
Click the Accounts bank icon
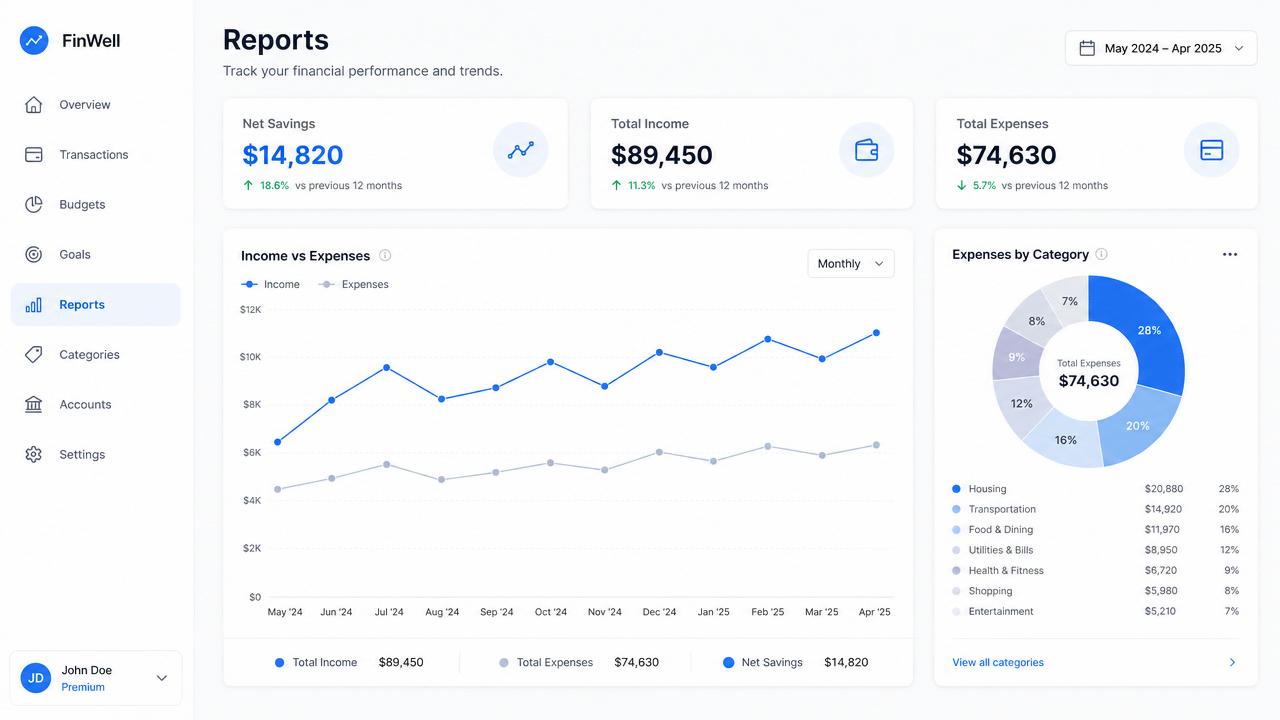(x=34, y=405)
